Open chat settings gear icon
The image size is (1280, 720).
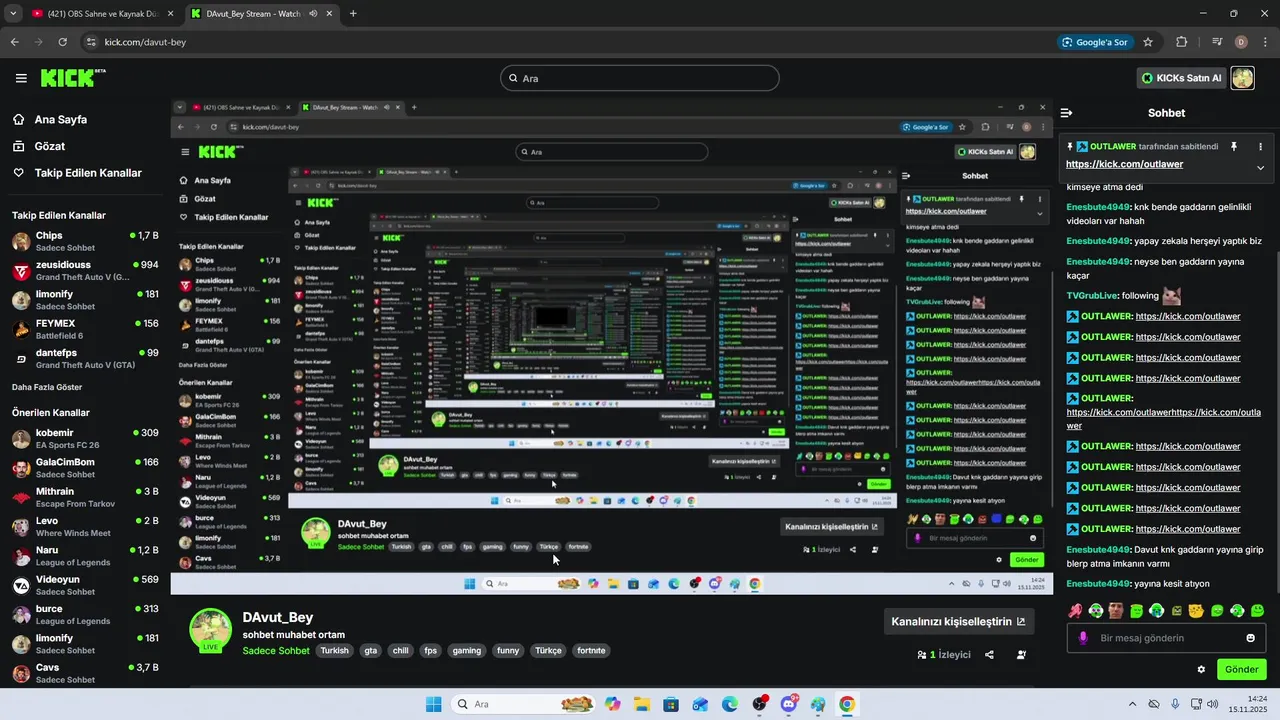(x=1201, y=670)
